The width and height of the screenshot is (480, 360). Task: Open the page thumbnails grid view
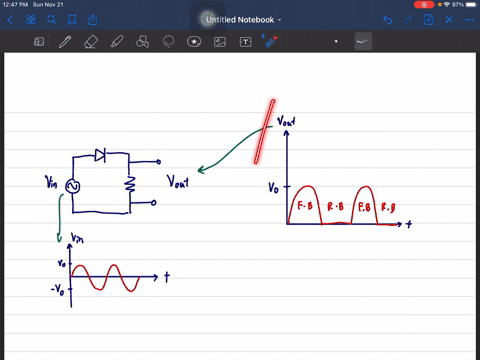[31, 20]
